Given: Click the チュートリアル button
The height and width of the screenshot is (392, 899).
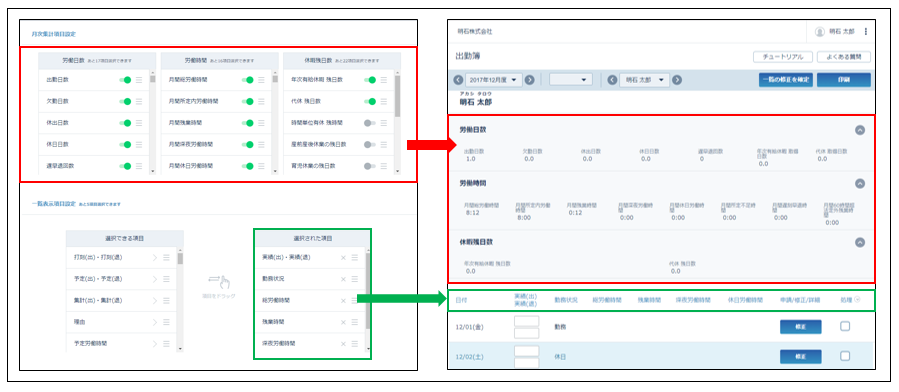Looking at the screenshot, I should [x=783, y=57].
